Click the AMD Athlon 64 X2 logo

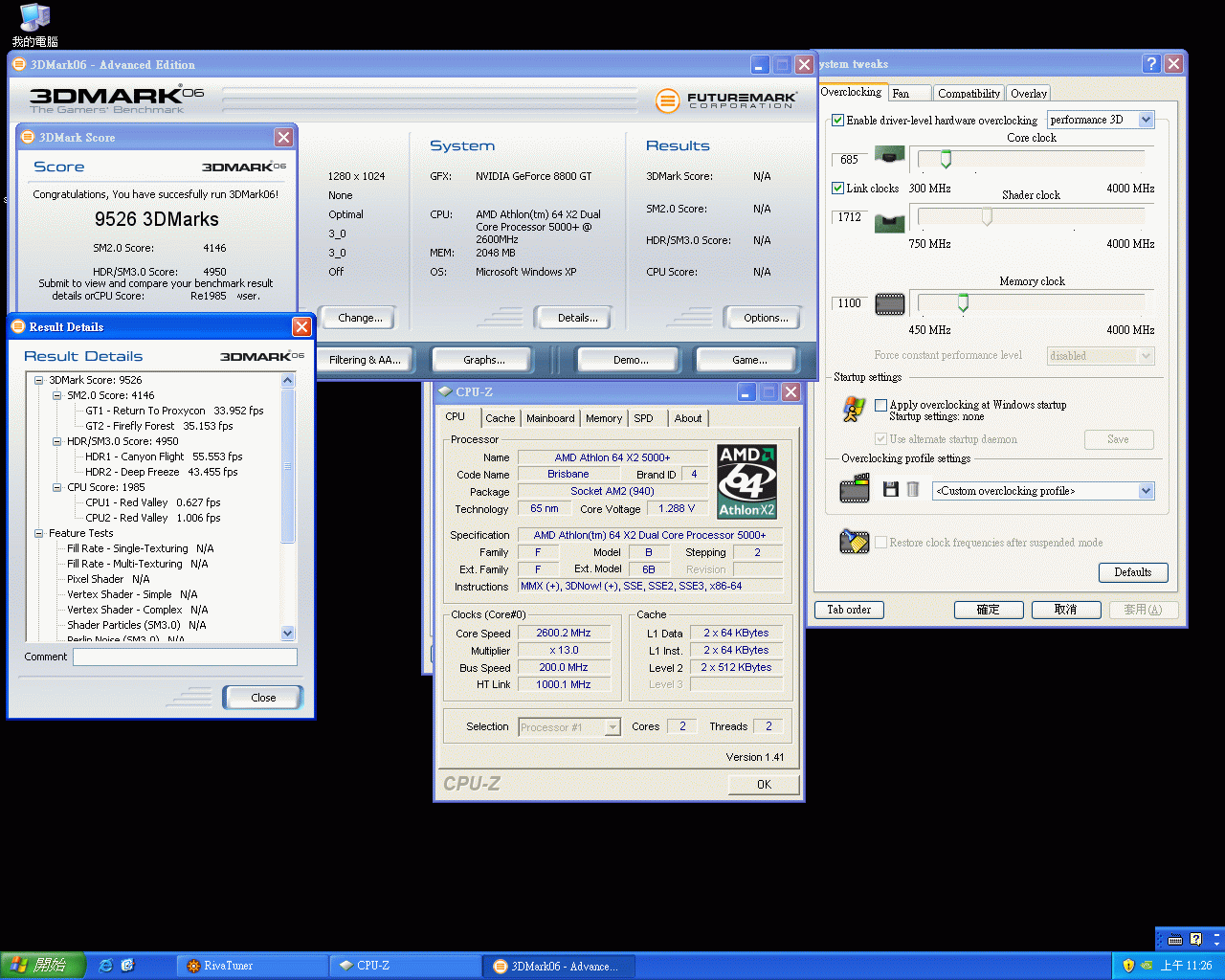(747, 481)
